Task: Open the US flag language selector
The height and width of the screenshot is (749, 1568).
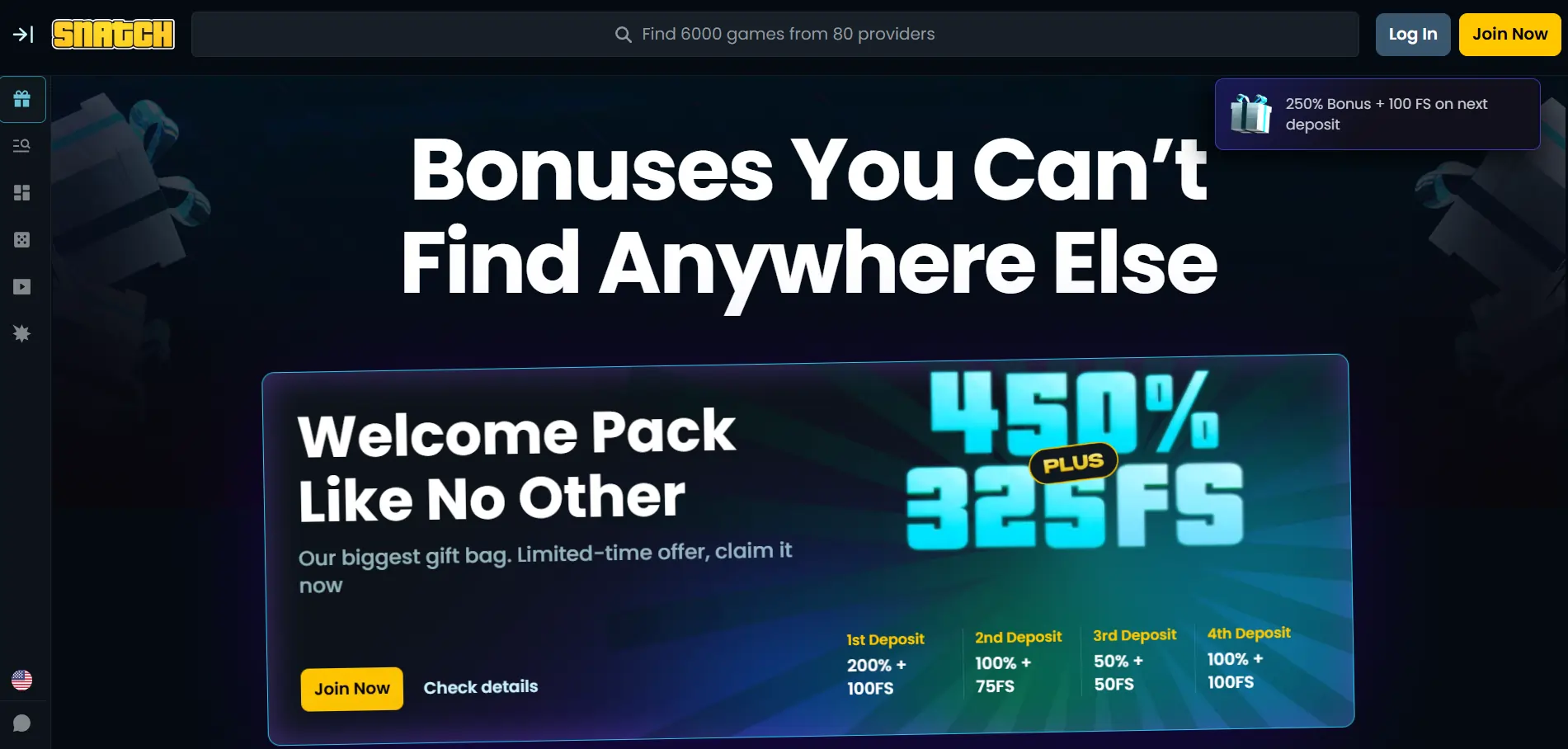Action: [22, 680]
